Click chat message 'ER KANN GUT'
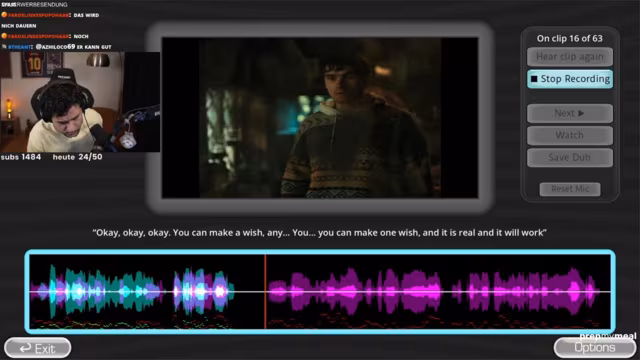The image size is (640, 360). click(94, 47)
